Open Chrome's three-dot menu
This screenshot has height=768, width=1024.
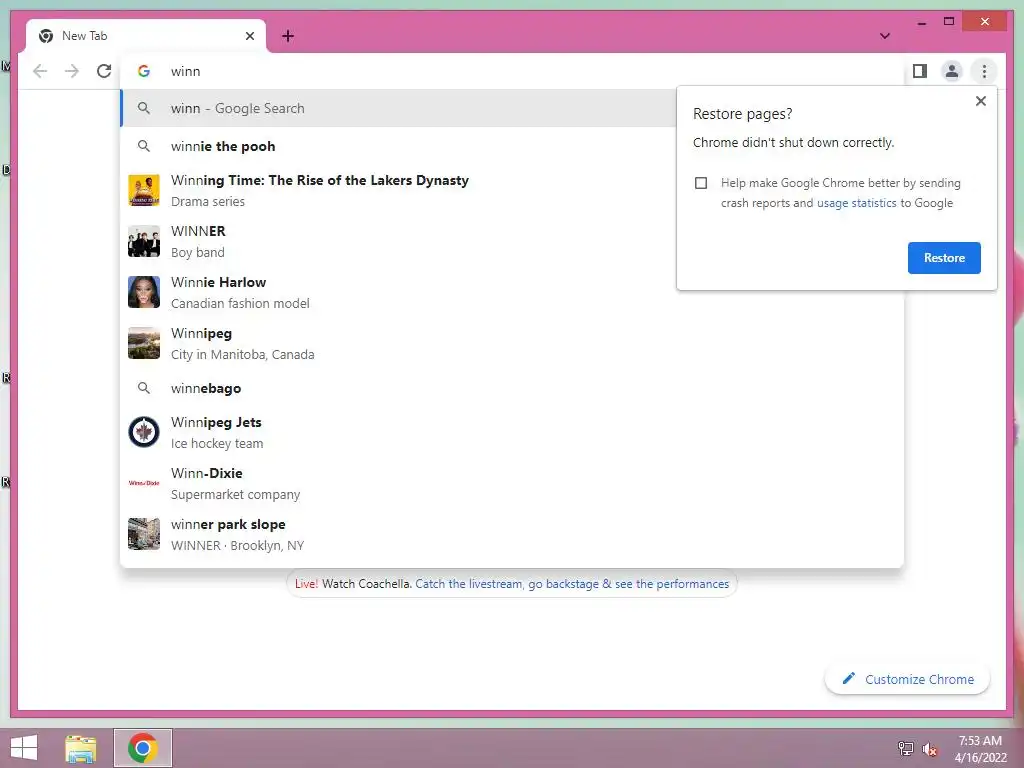pyautogui.click(x=984, y=71)
